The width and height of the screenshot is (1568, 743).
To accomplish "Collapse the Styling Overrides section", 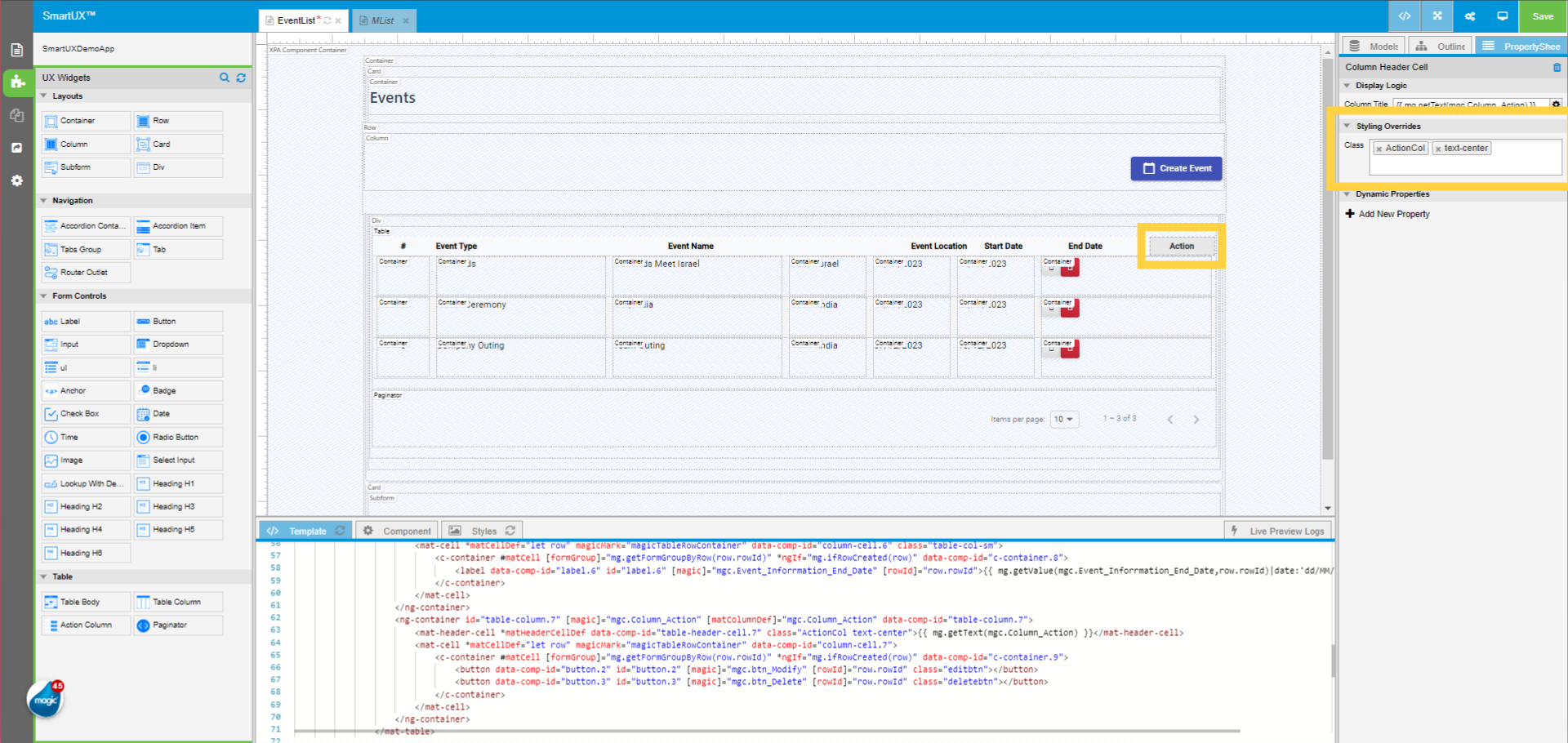I will (x=1349, y=126).
